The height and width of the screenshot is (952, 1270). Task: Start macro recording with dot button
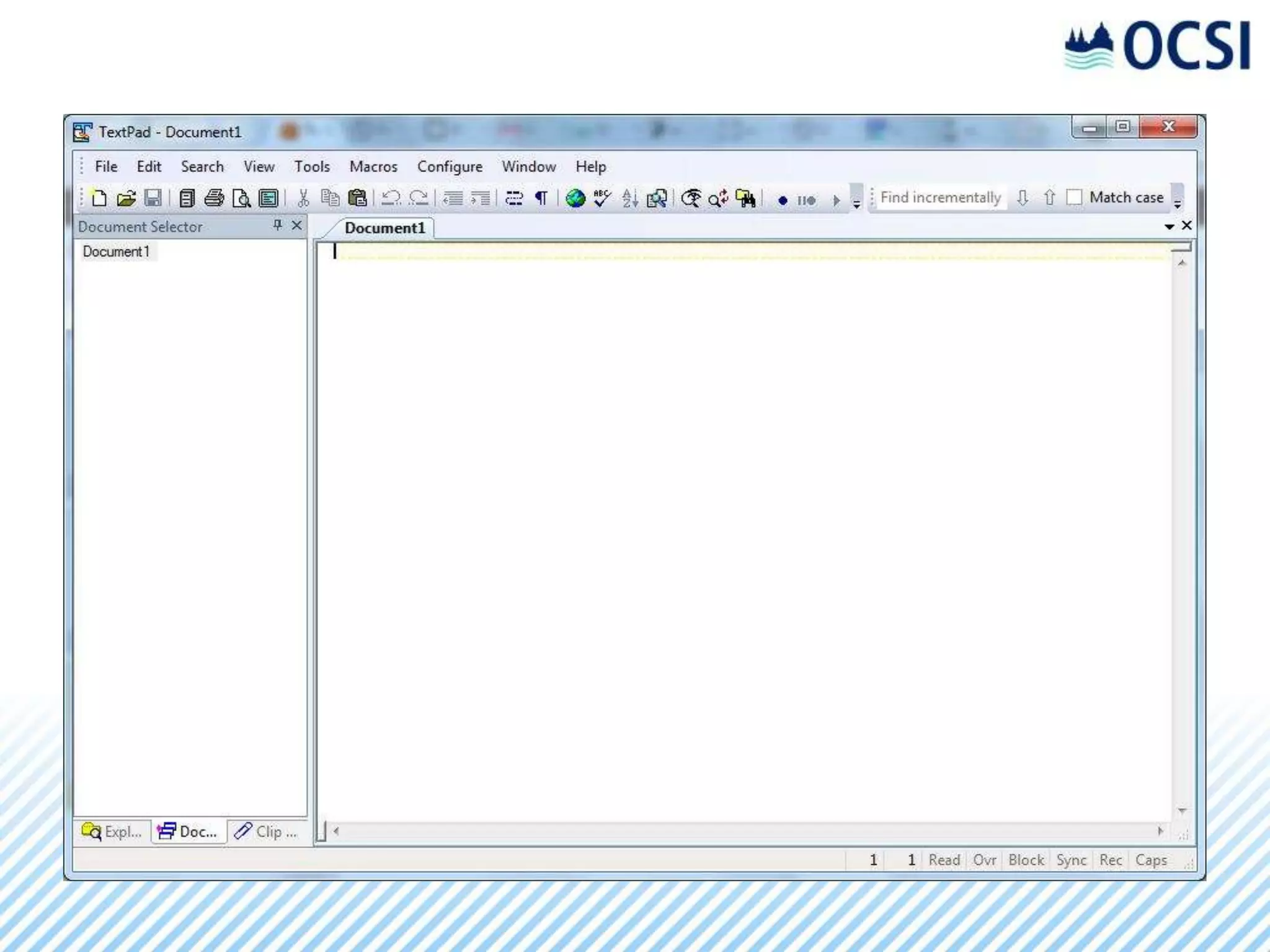pos(783,200)
